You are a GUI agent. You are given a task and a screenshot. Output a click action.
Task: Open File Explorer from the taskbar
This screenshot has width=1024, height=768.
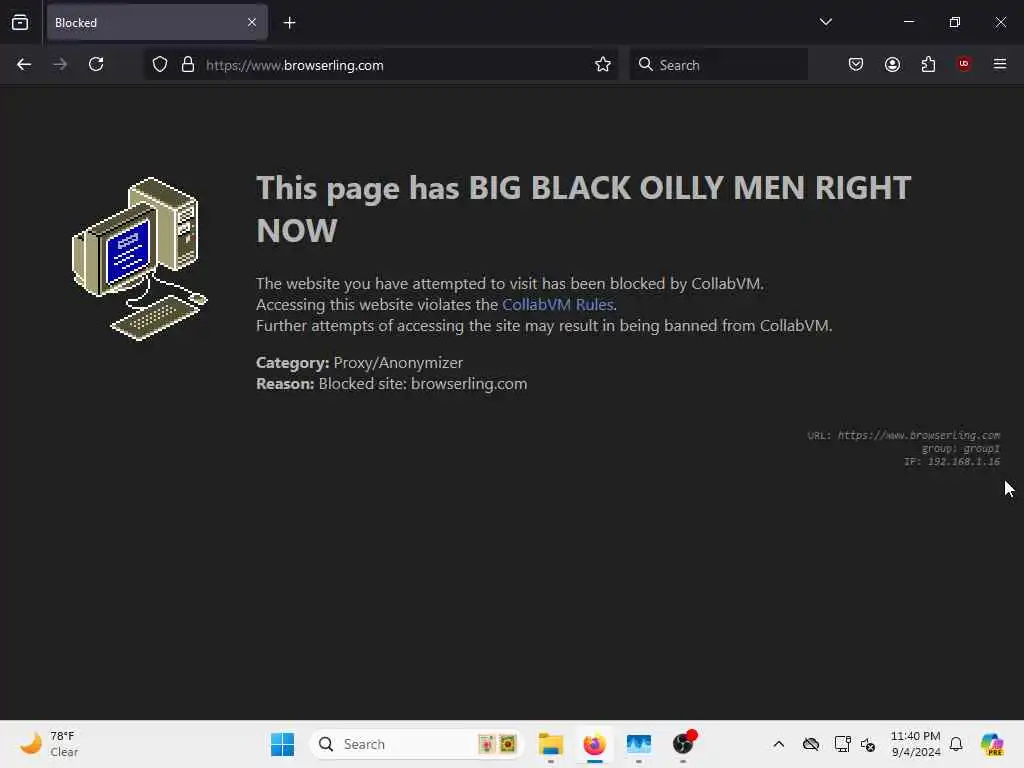[x=551, y=744]
